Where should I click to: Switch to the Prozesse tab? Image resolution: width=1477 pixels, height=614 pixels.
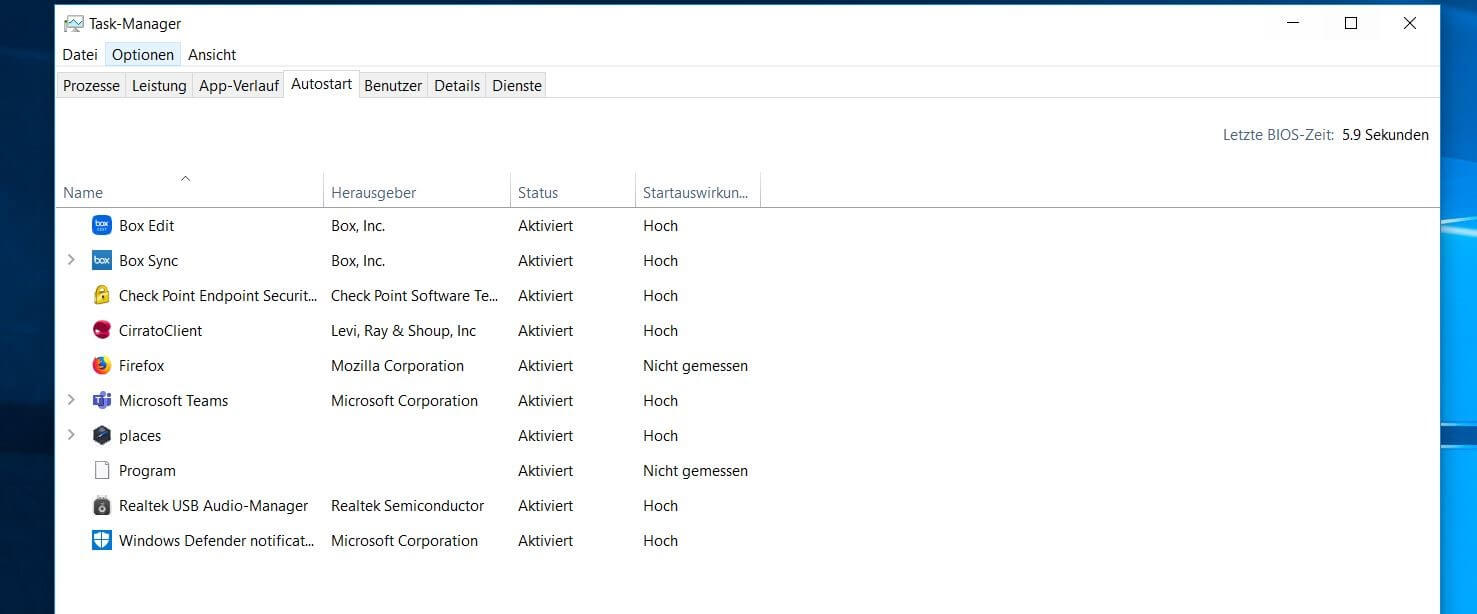click(91, 85)
